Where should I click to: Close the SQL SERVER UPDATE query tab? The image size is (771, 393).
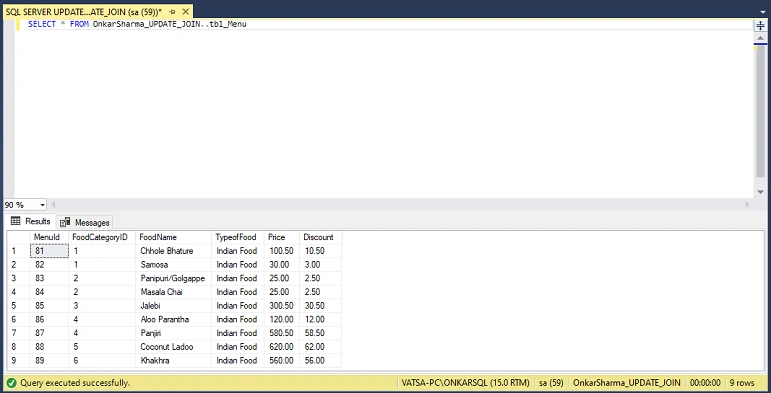pyautogui.click(x=185, y=12)
